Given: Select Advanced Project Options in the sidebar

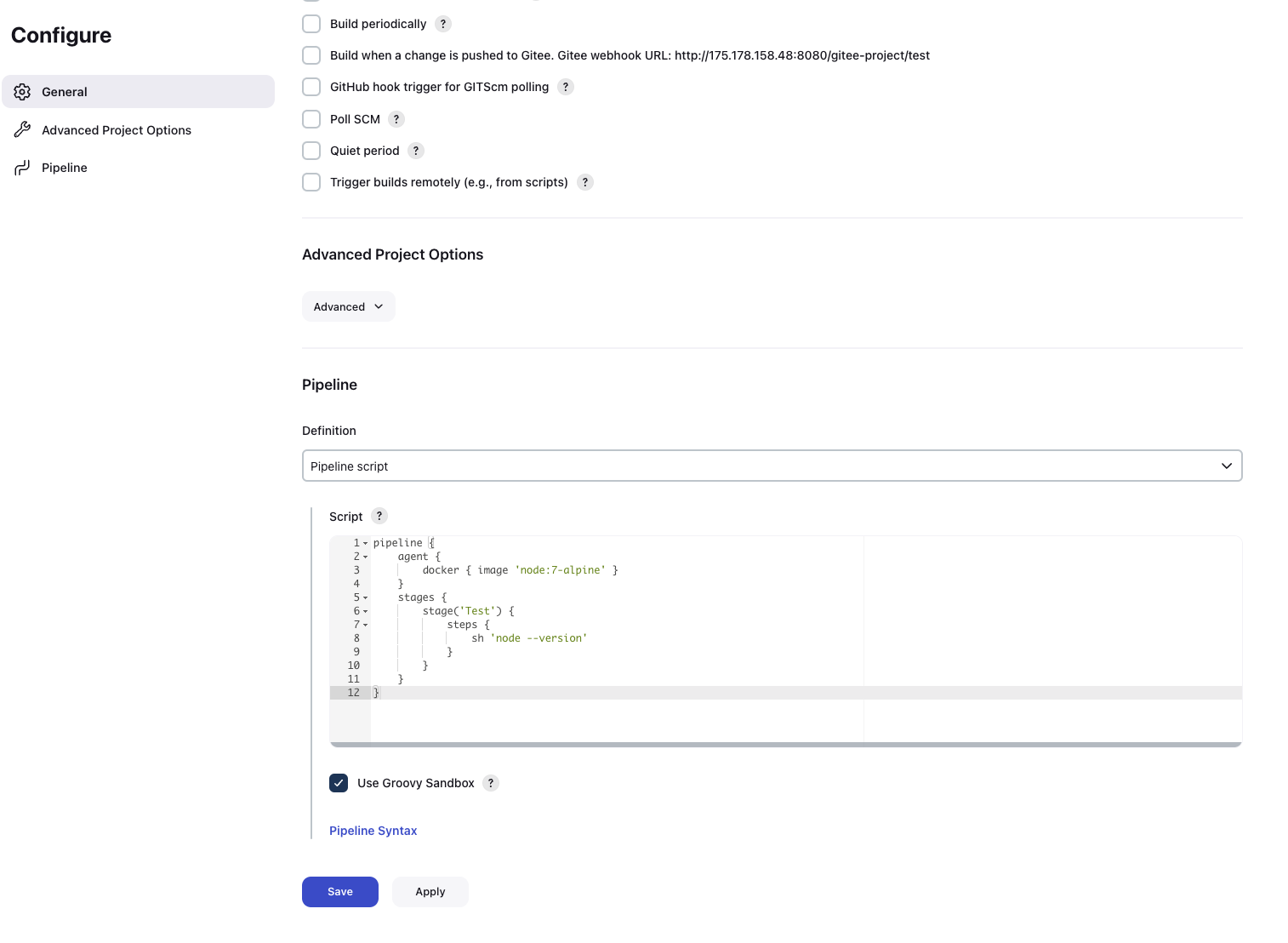Looking at the screenshot, I should (138, 129).
